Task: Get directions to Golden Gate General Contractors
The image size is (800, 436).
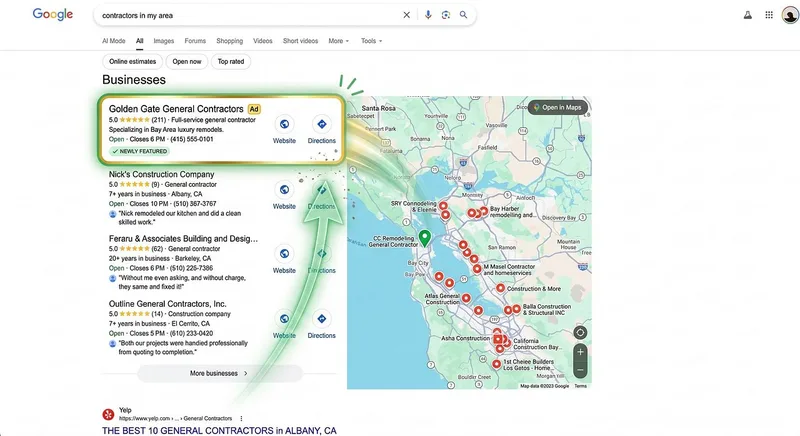Action: point(321,124)
